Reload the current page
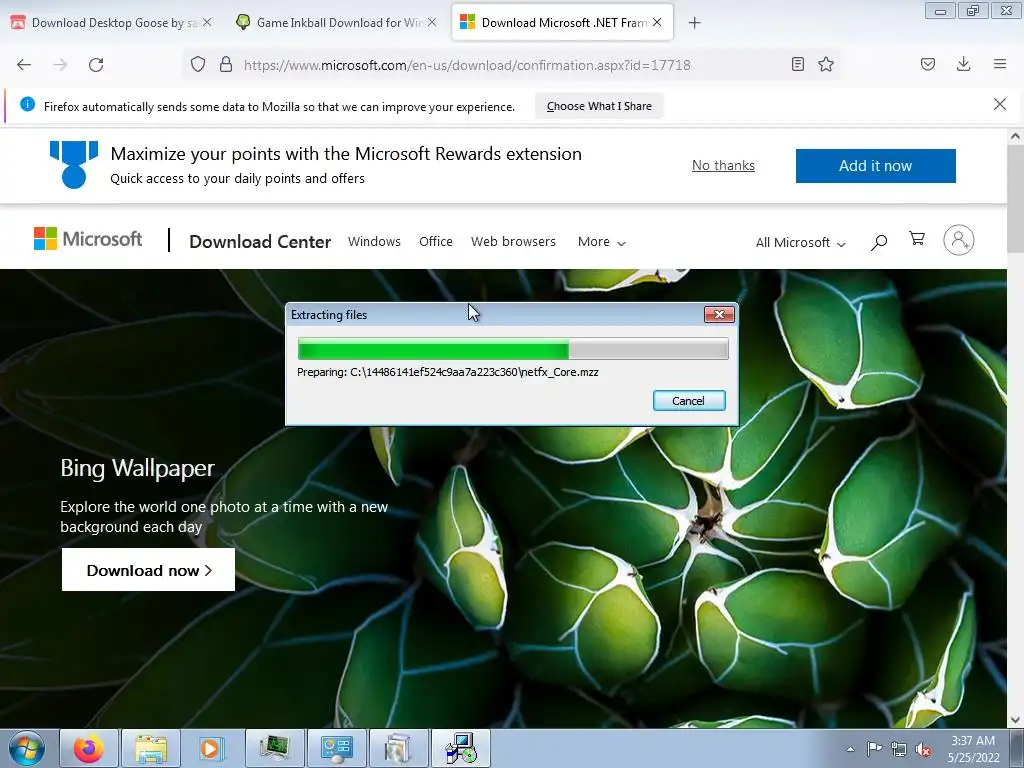This screenshot has height=768, width=1024. (96, 65)
